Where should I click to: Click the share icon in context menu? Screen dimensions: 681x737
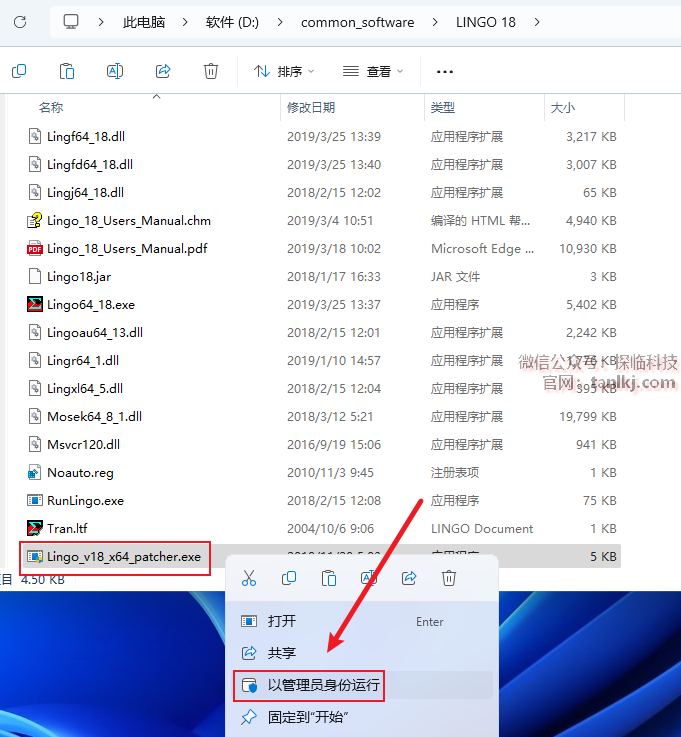point(409,578)
